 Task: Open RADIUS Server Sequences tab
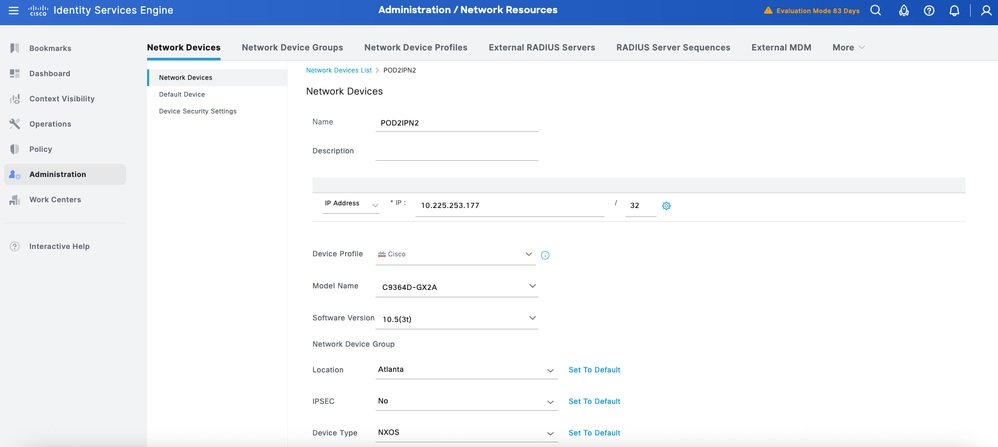tap(673, 47)
